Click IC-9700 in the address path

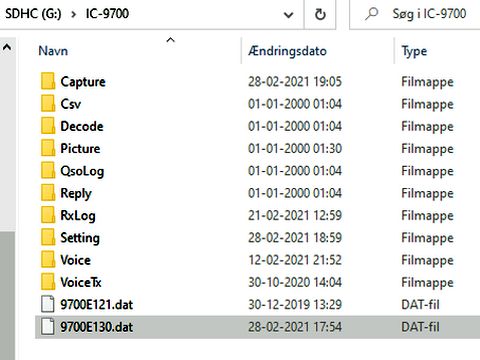click(107, 14)
